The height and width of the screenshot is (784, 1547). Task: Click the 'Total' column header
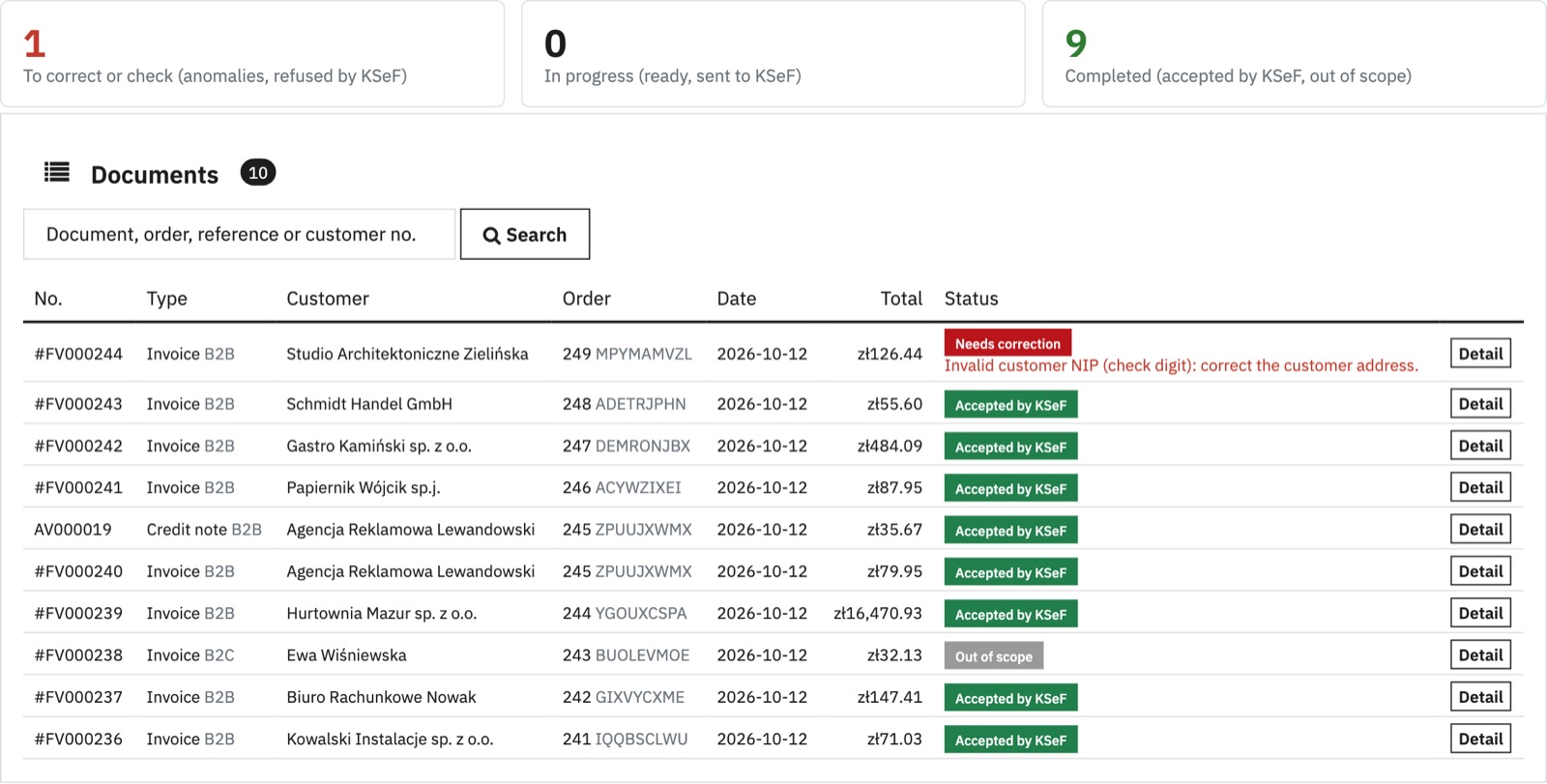pos(901,299)
